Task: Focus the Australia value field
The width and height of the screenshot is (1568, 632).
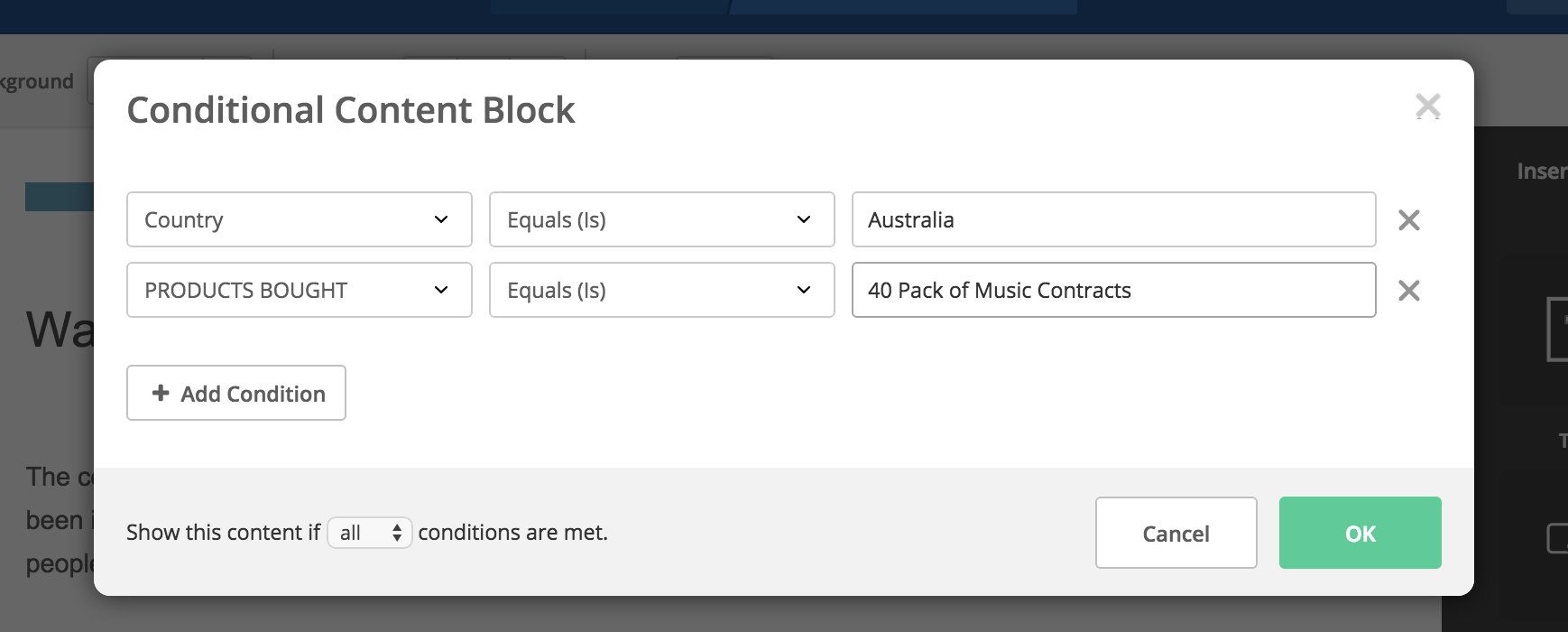Action: pos(1114,219)
